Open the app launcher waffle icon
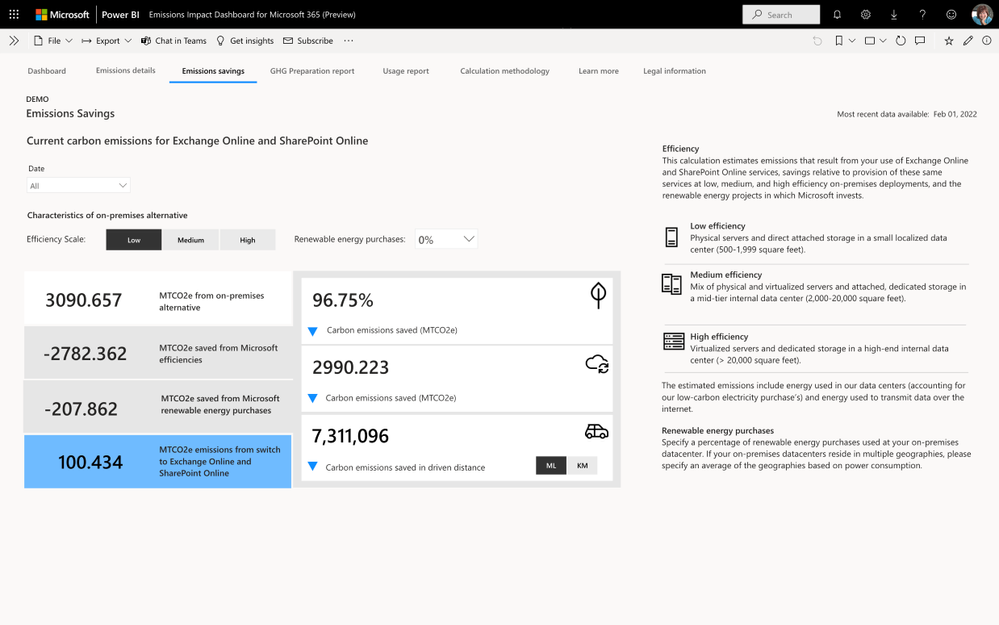 (14, 14)
